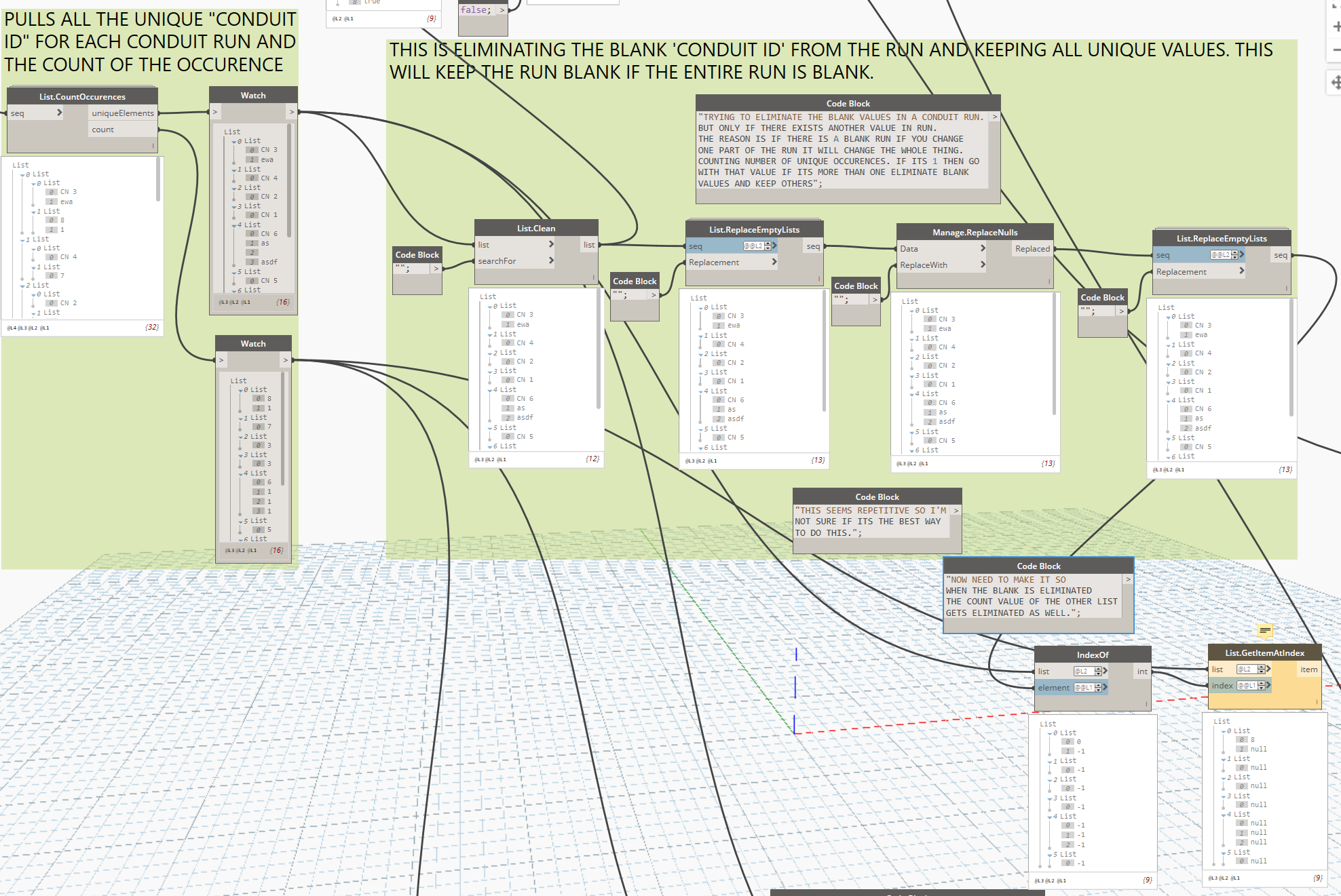Click seq port chevron on List.CountOccurences

tap(59, 113)
